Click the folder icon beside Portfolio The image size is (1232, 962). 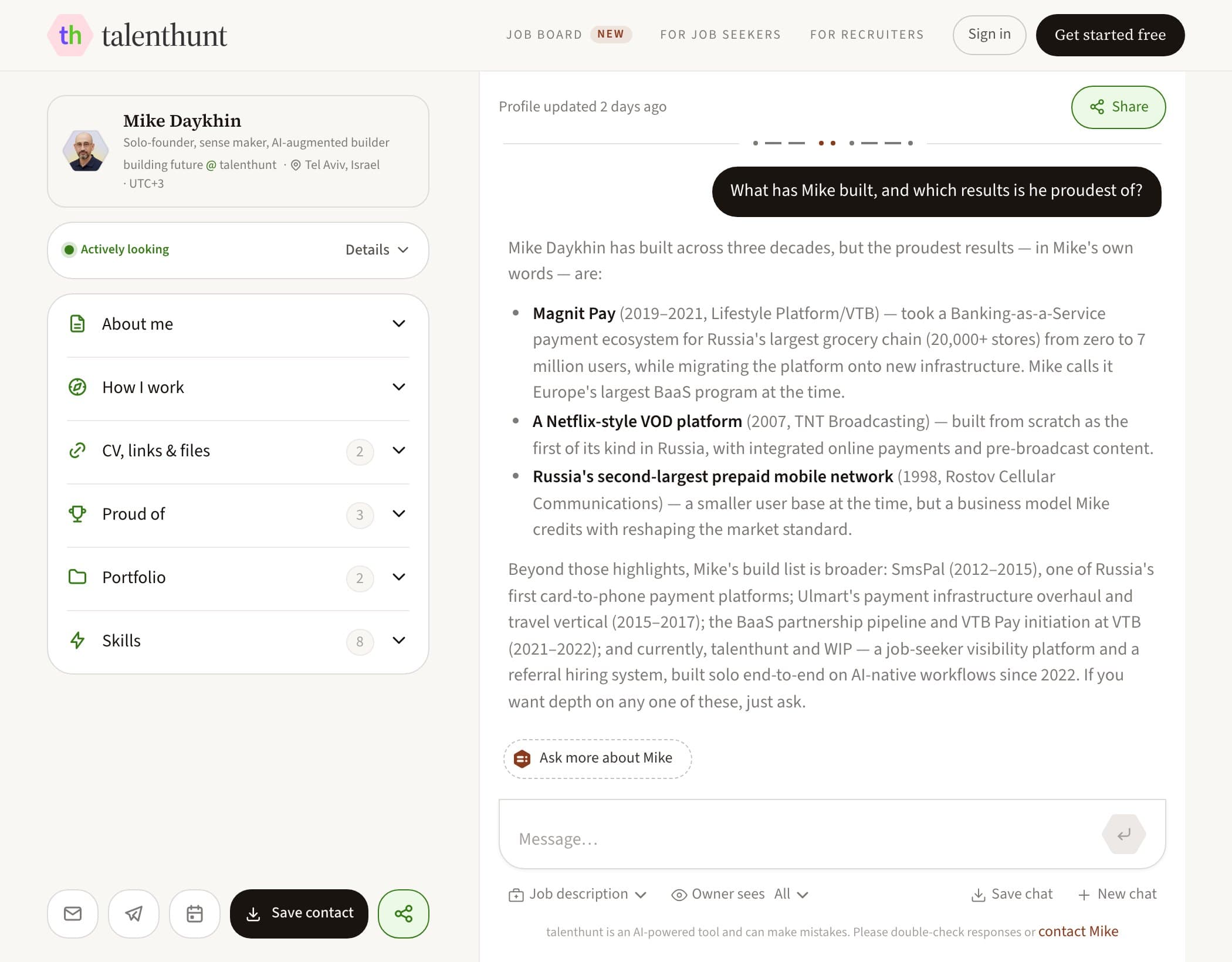[x=77, y=577]
